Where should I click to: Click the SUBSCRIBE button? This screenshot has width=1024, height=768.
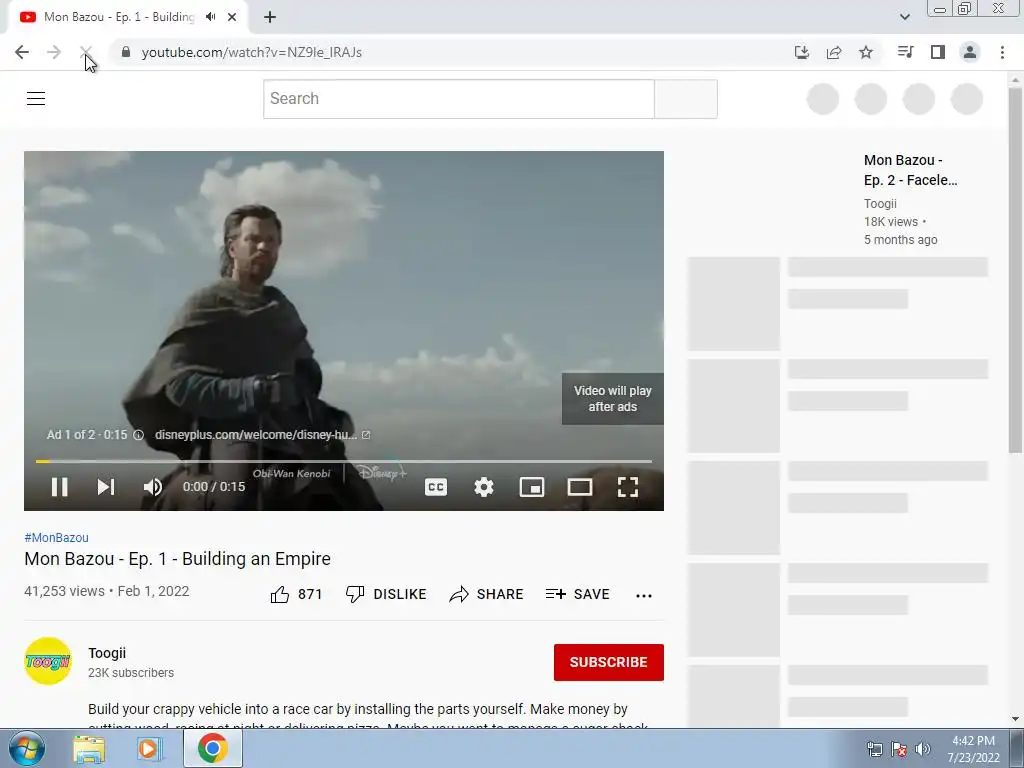click(x=609, y=662)
